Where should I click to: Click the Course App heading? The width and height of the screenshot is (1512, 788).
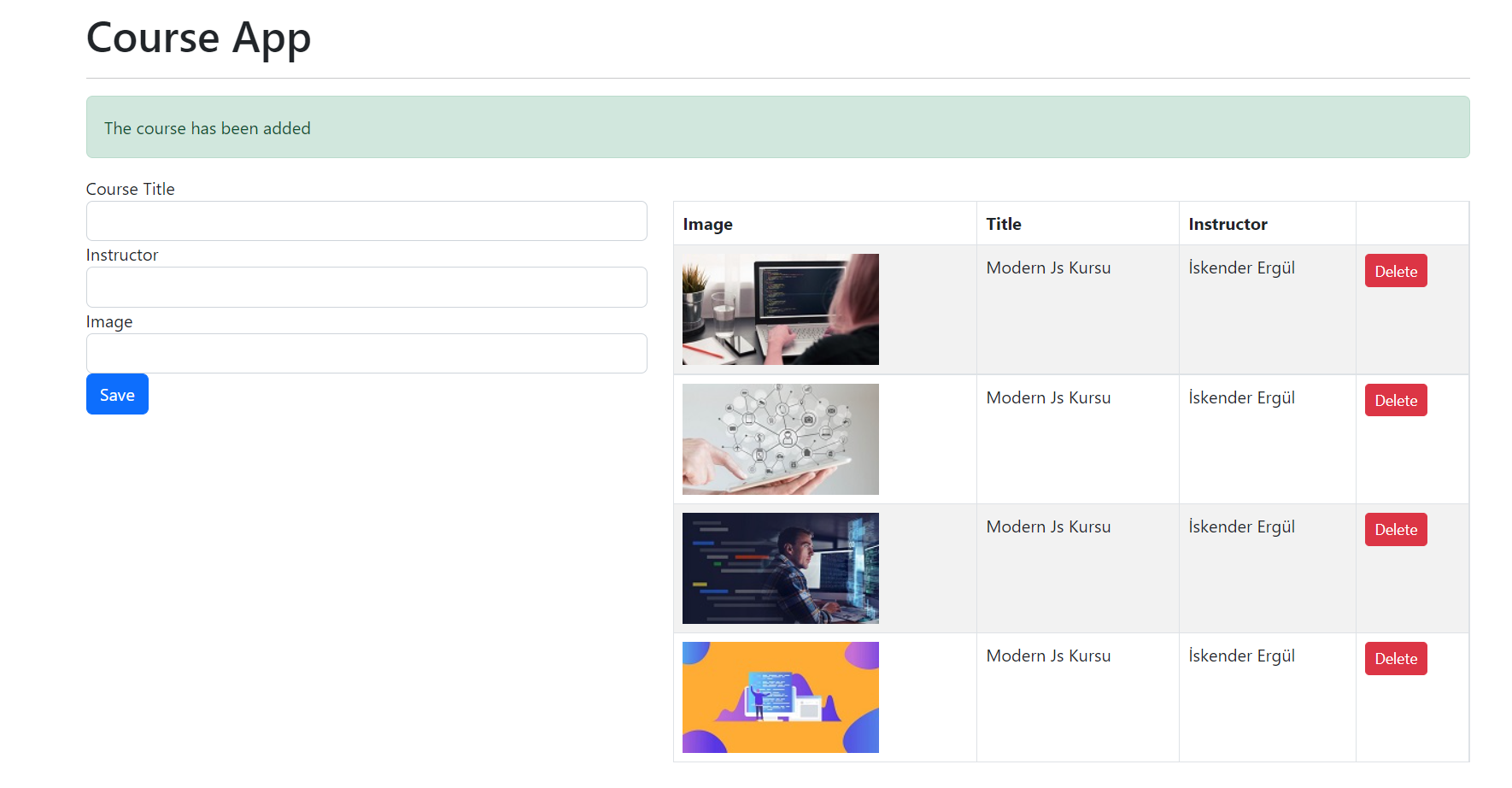tap(198, 38)
